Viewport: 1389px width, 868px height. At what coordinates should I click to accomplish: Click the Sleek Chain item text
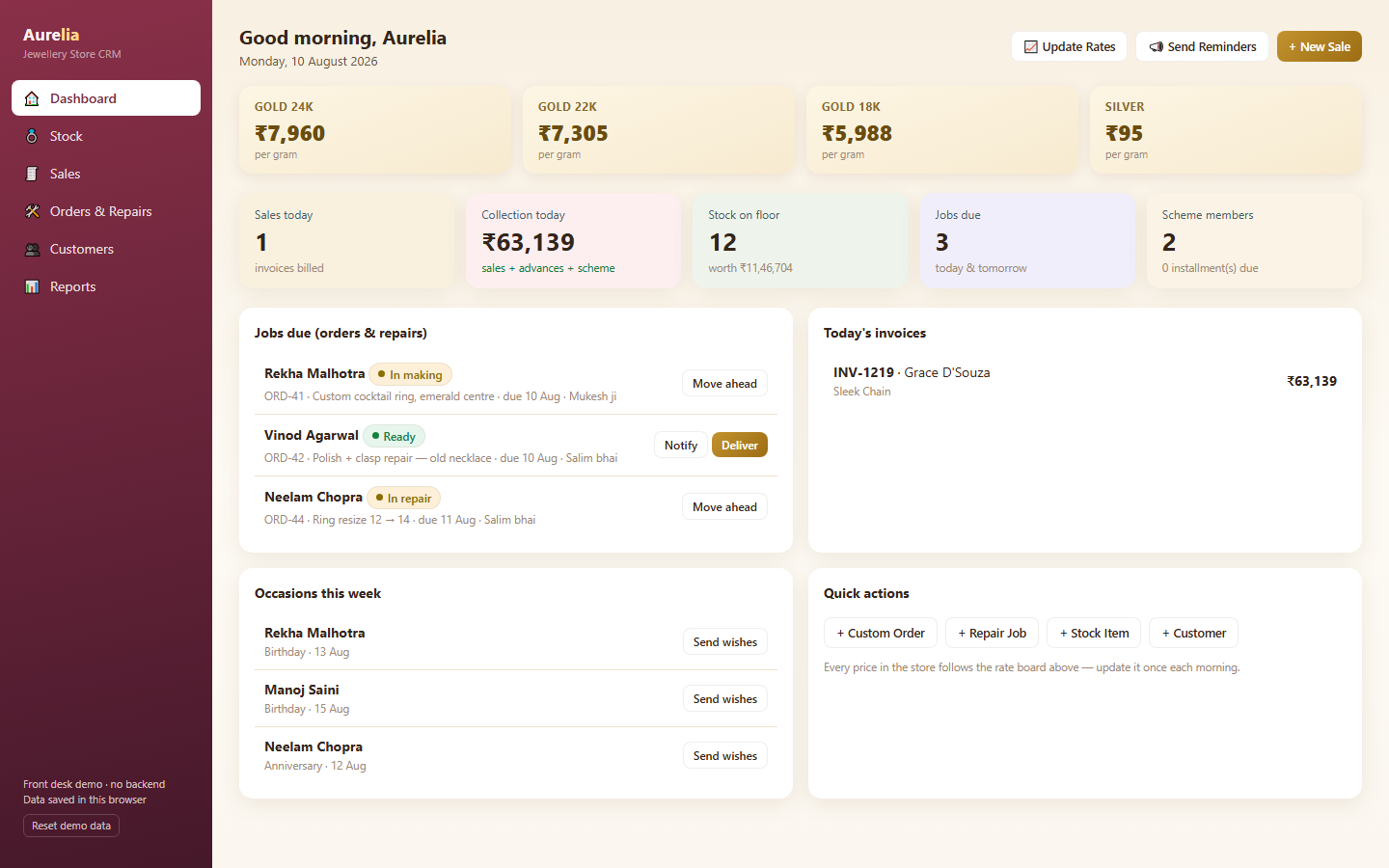(862, 392)
